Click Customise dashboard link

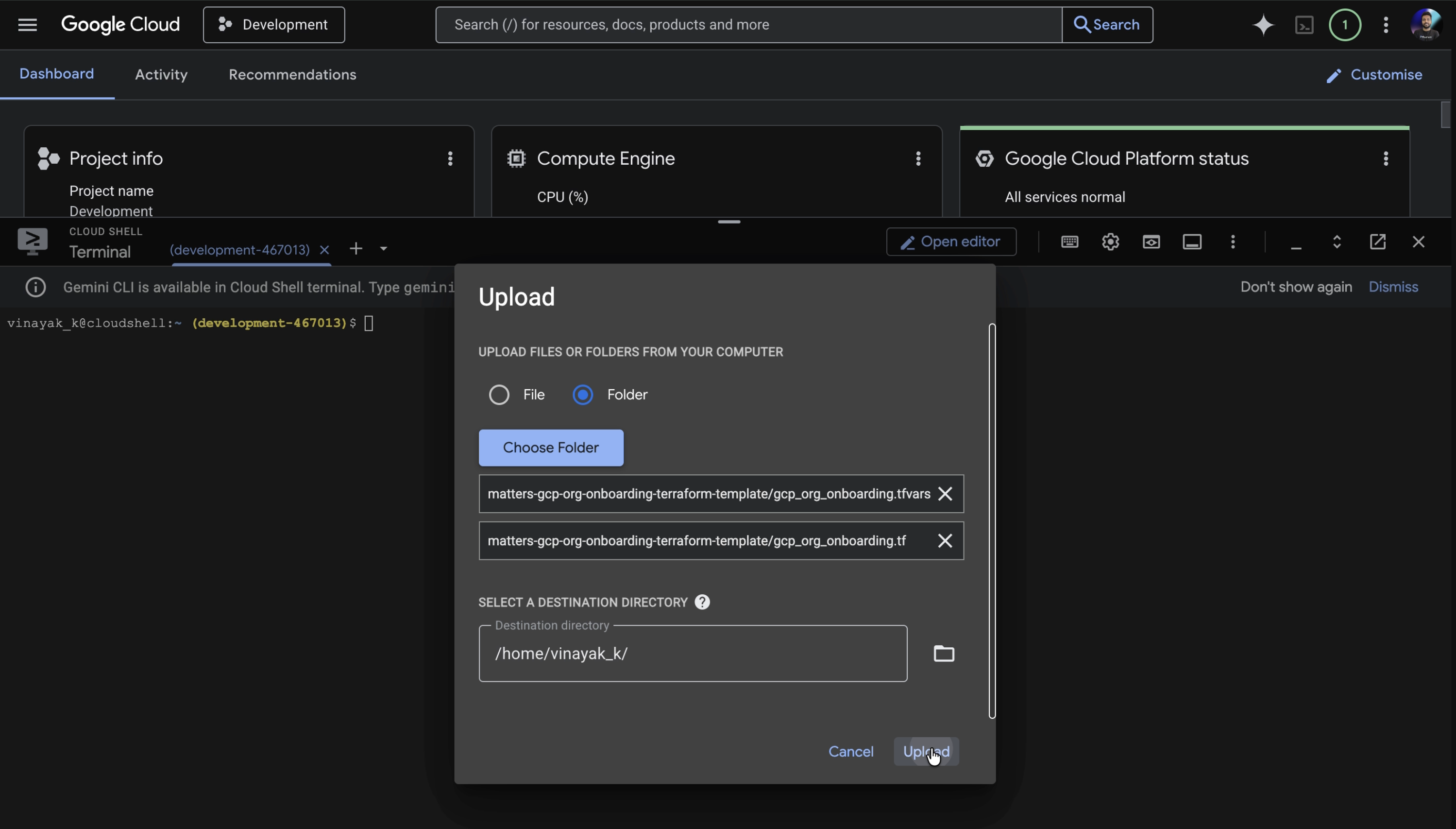click(x=1374, y=74)
